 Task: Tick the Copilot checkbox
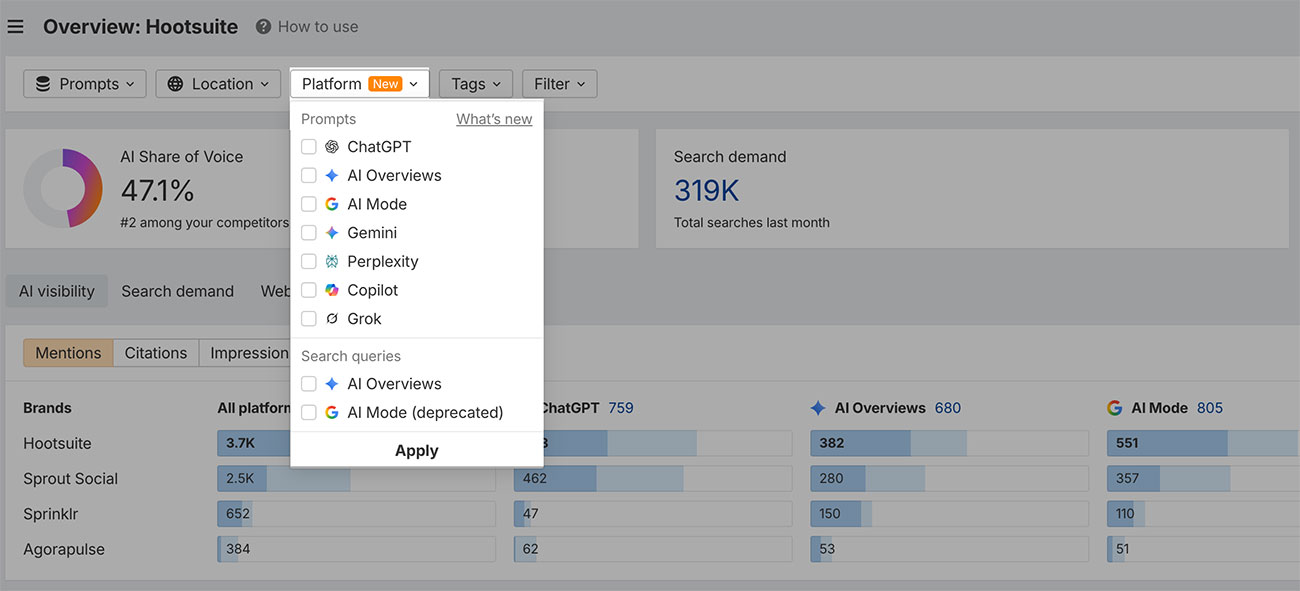[309, 290]
